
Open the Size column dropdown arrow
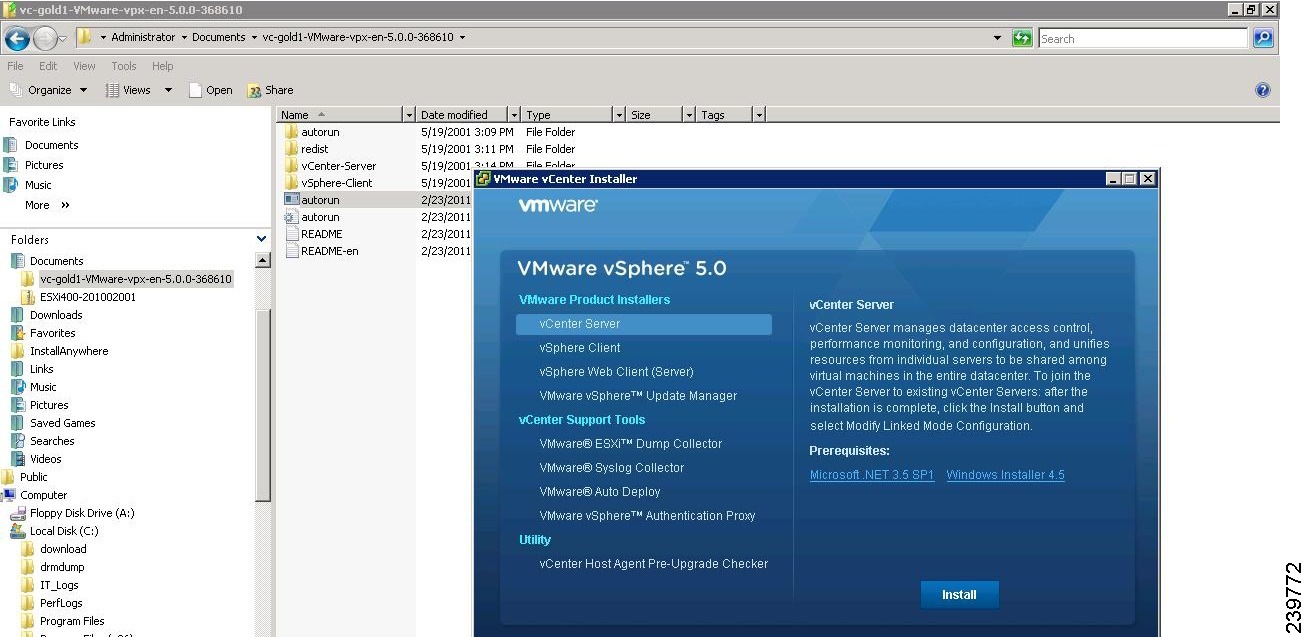click(x=689, y=115)
